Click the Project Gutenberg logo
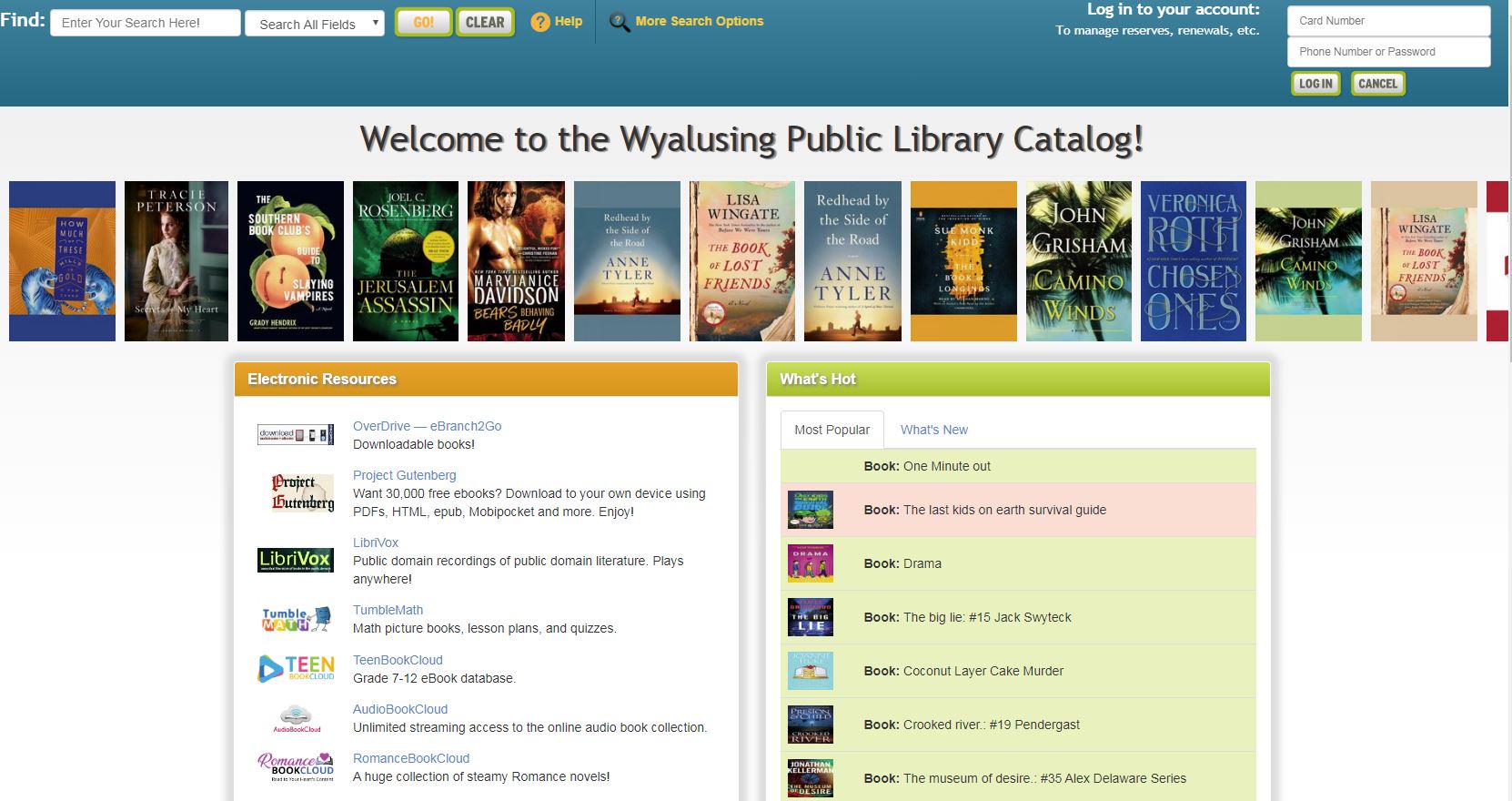 (302, 492)
